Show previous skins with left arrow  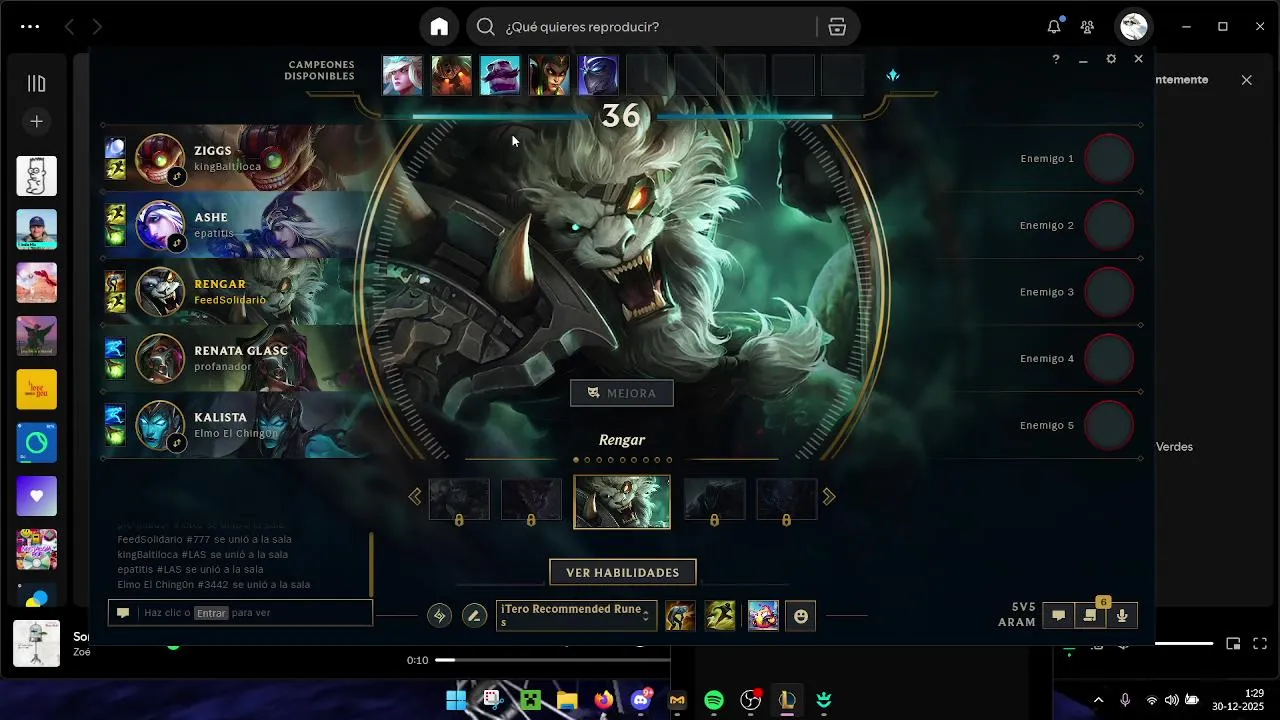[415, 497]
